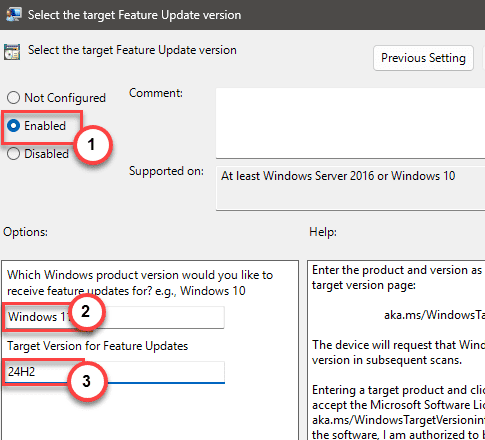
Task: Click inside the Comment text box
Action: [350, 123]
